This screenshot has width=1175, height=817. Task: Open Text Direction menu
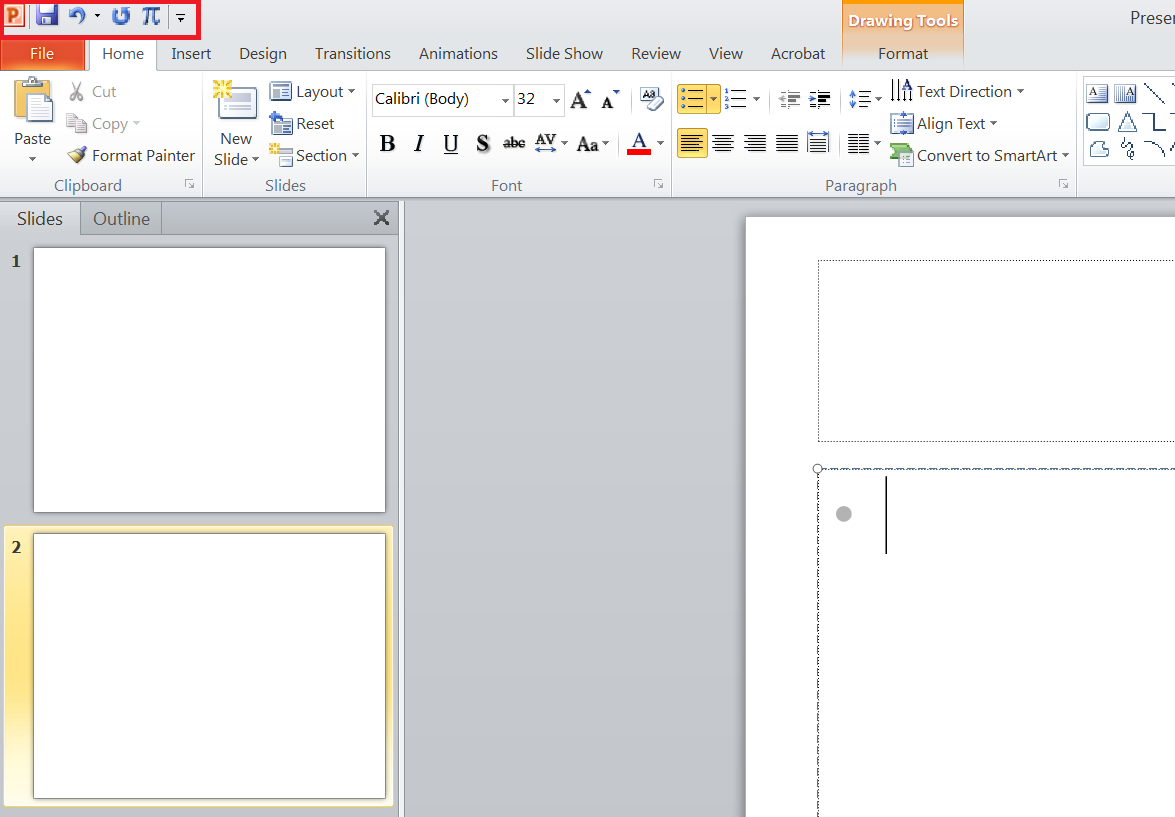[x=957, y=91]
